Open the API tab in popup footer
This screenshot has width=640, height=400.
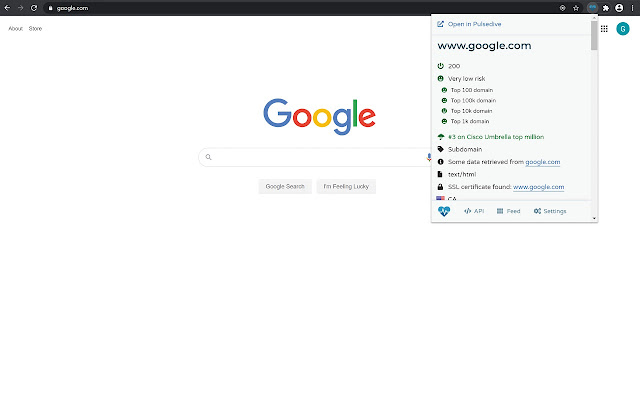(x=474, y=211)
